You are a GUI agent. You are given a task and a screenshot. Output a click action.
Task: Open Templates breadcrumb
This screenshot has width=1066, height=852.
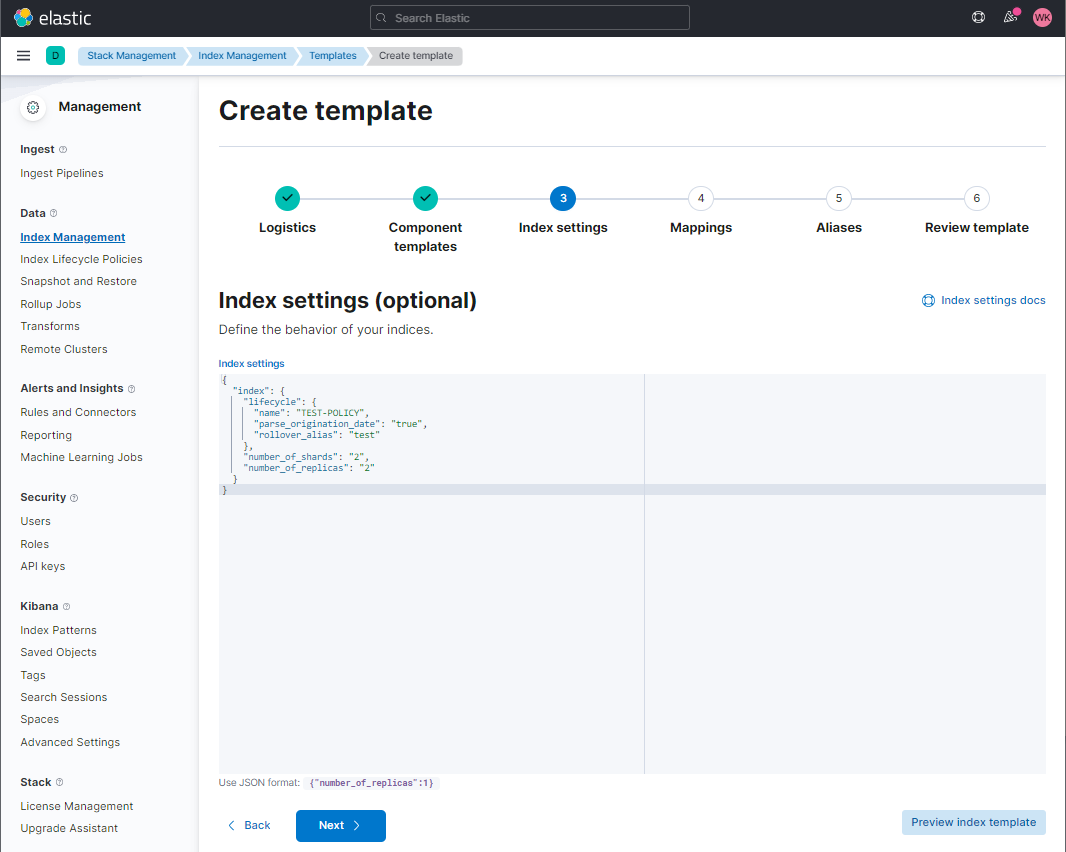[x=332, y=56]
